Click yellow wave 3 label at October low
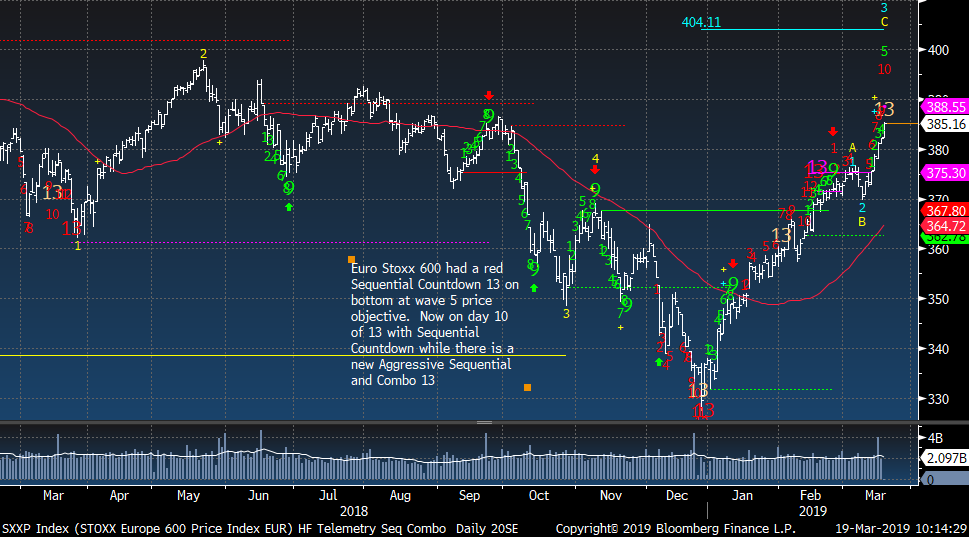The width and height of the screenshot is (969, 537). (x=566, y=314)
